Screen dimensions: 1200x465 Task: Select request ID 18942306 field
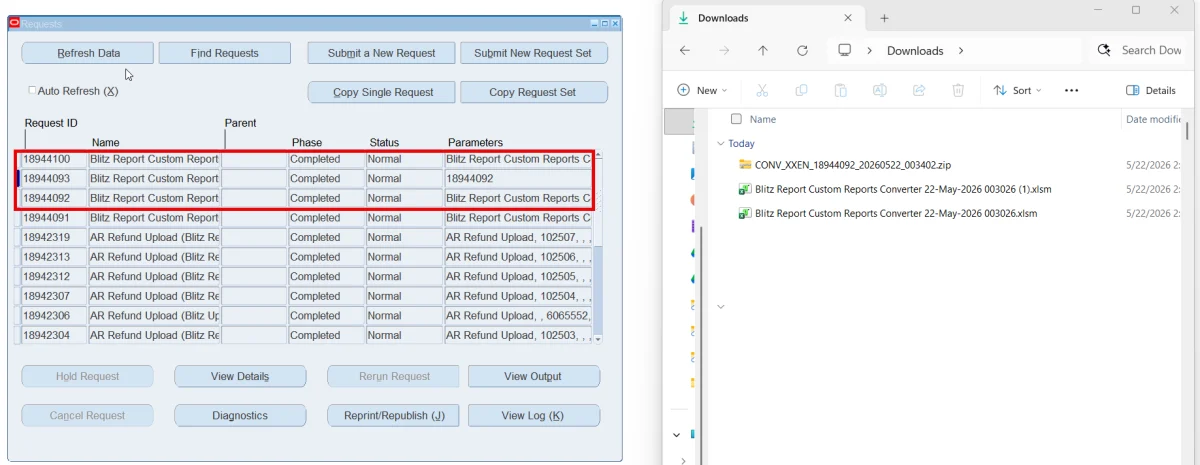[54, 315]
